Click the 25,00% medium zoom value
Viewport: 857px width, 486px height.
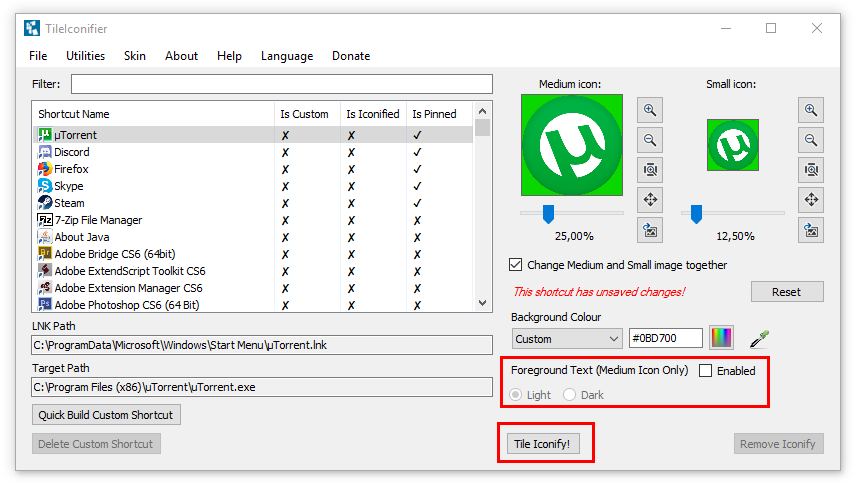tap(574, 236)
